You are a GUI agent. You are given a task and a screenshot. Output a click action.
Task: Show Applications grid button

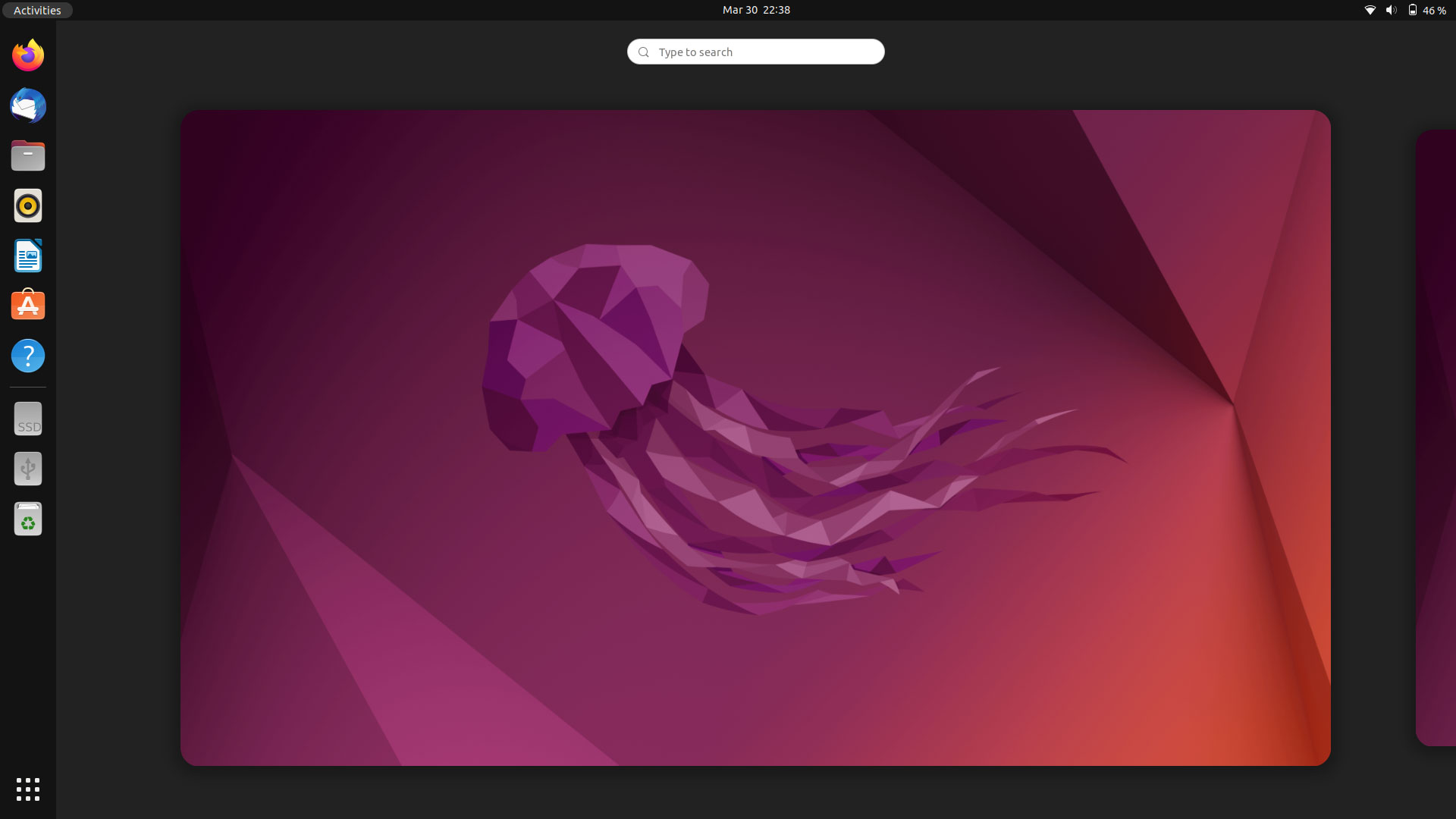click(28, 789)
